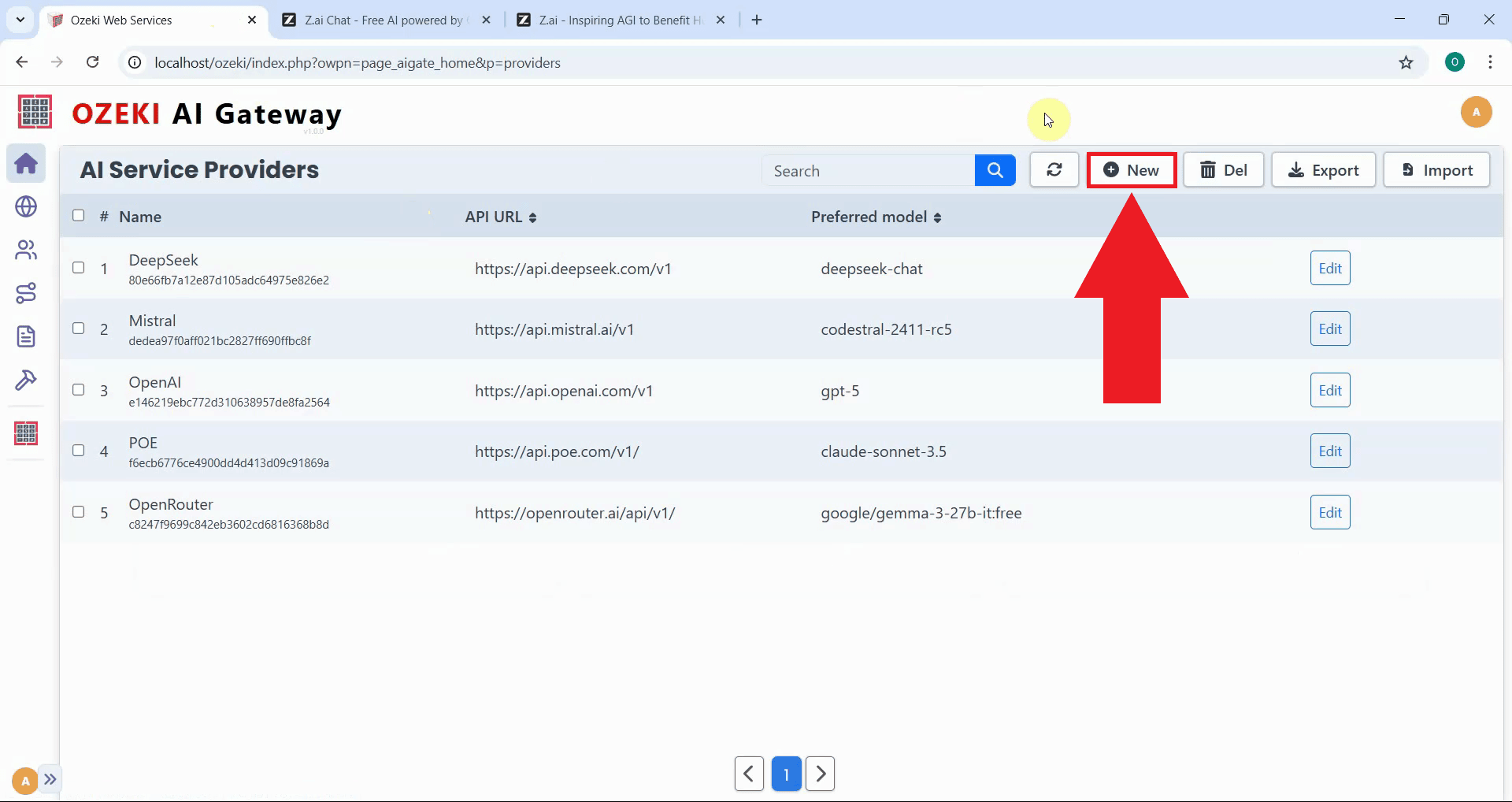This screenshot has height=802, width=1512.
Task: Switch to the Z.ai Inspiring AGI tab
Action: tap(614, 20)
